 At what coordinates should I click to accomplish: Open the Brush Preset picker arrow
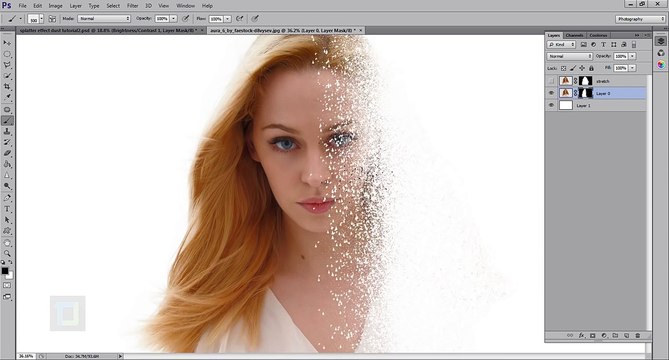[x=41, y=19]
